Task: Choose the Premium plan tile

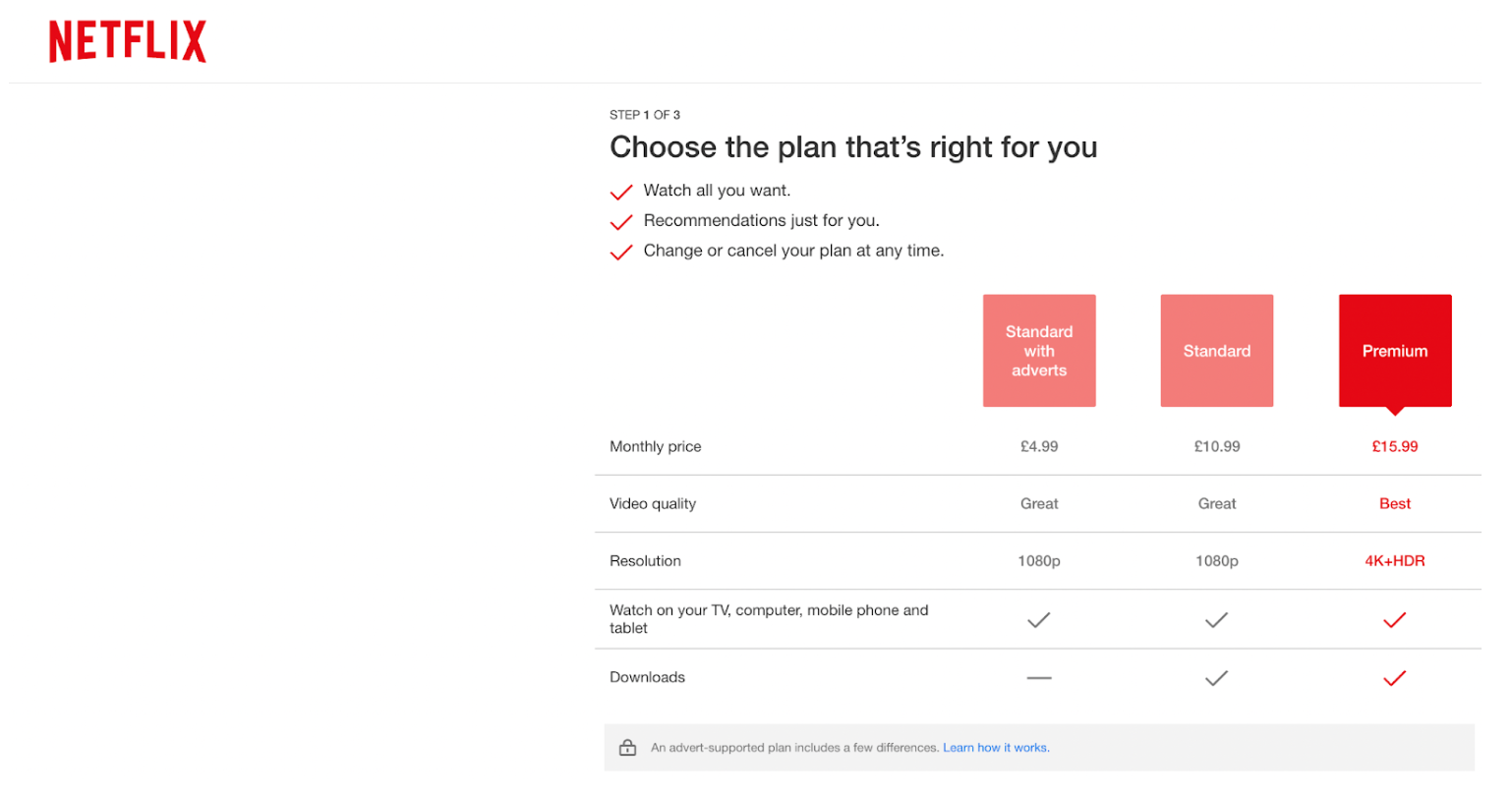Action: point(1394,351)
